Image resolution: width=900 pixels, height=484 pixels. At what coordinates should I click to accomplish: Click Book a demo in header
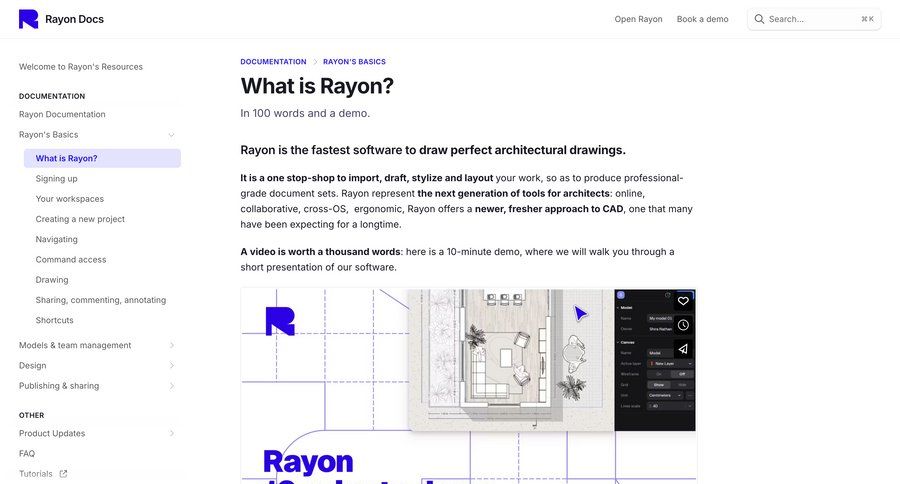(x=703, y=19)
